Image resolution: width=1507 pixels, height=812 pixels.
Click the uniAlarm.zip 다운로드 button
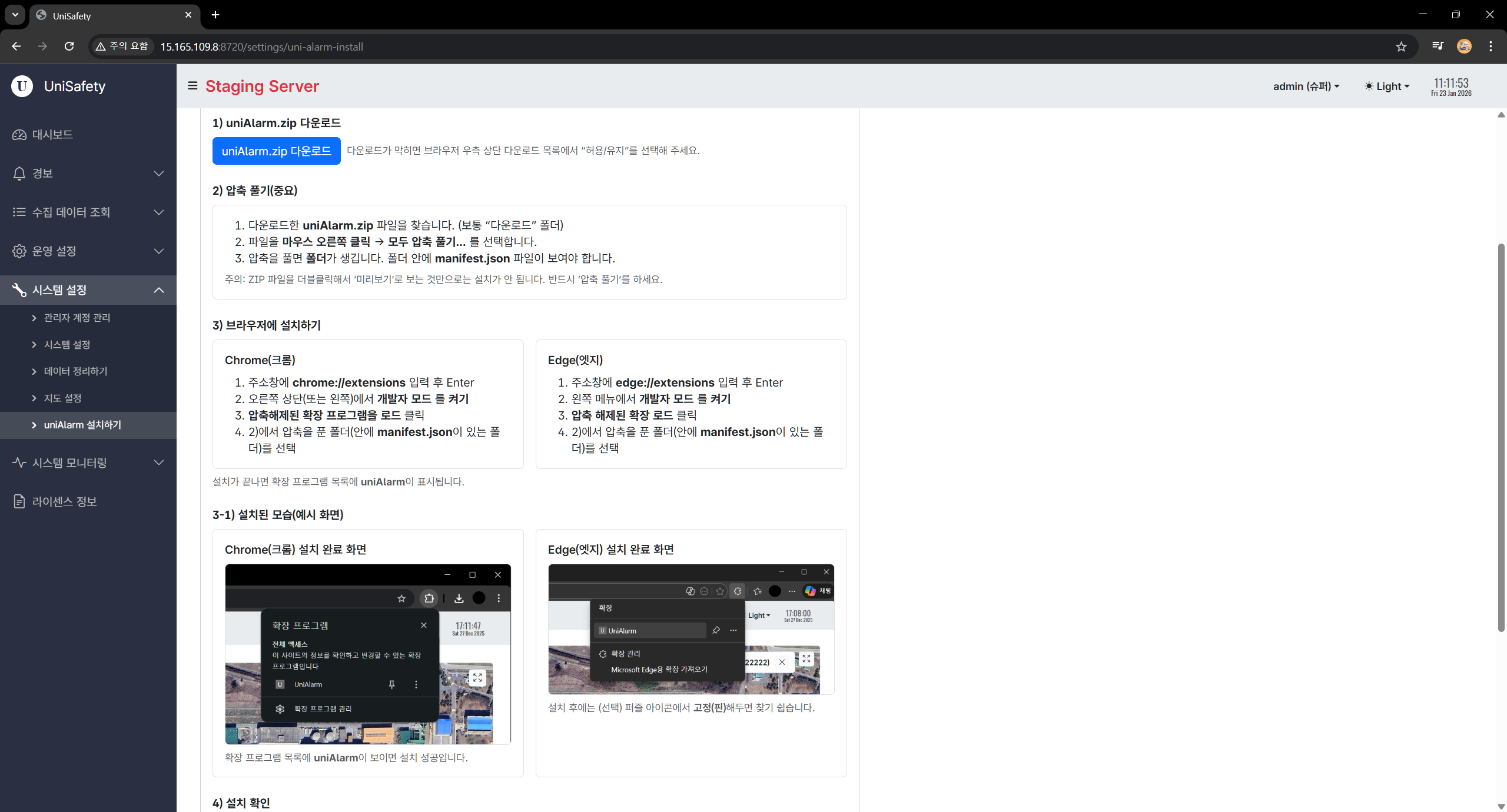[277, 151]
